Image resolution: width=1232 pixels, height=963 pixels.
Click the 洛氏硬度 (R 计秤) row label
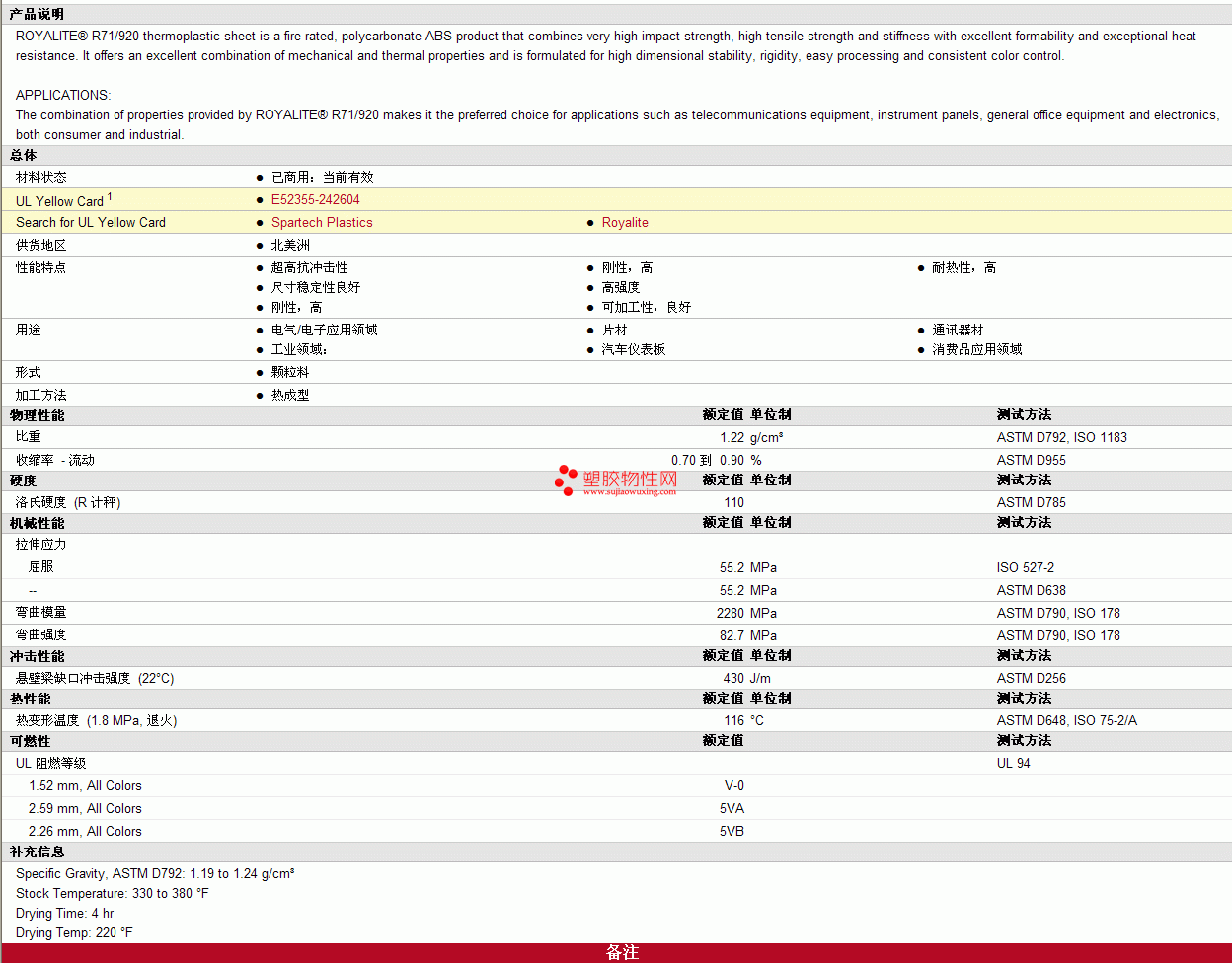[68, 502]
